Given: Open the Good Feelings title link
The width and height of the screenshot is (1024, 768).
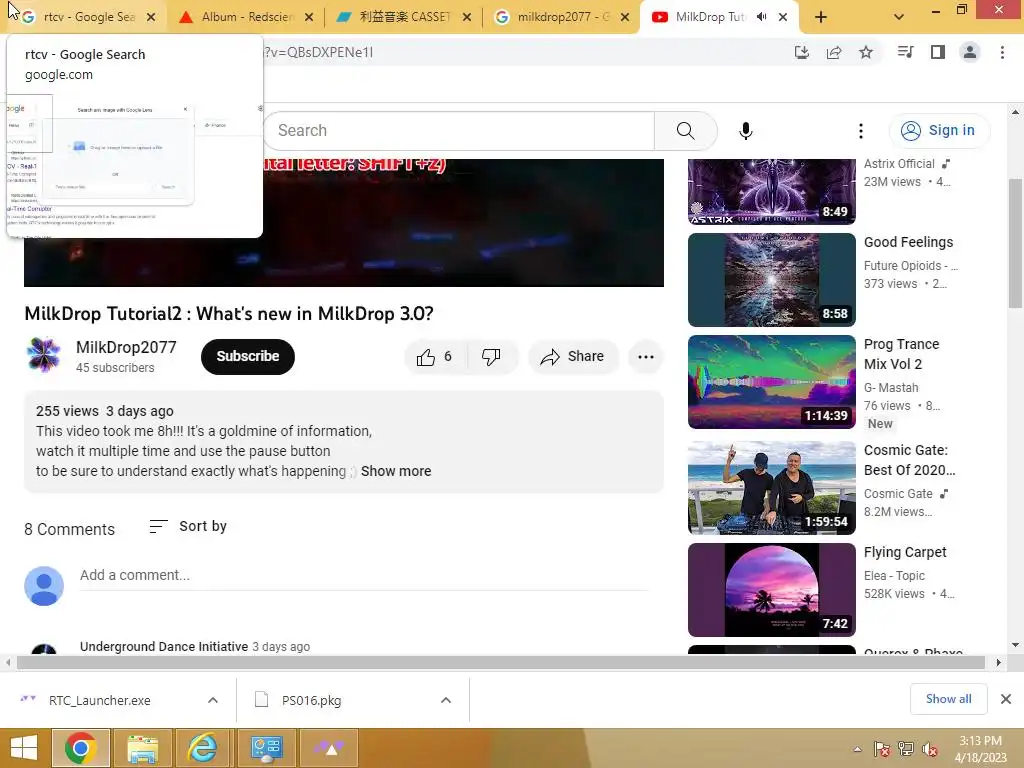Looking at the screenshot, I should coord(908,242).
